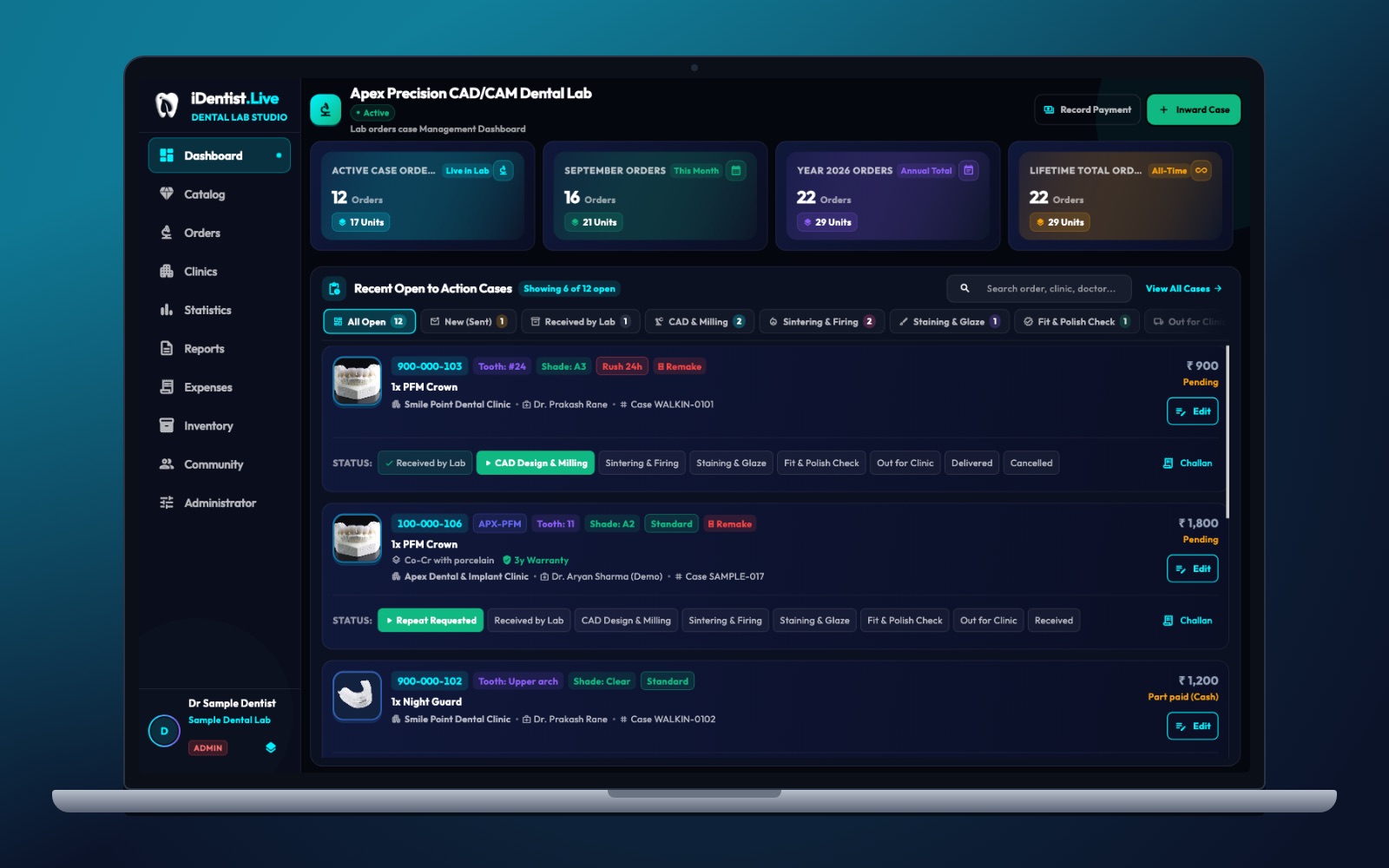Open the Administrator settings page
This screenshot has width=1389, height=868.
(219, 503)
